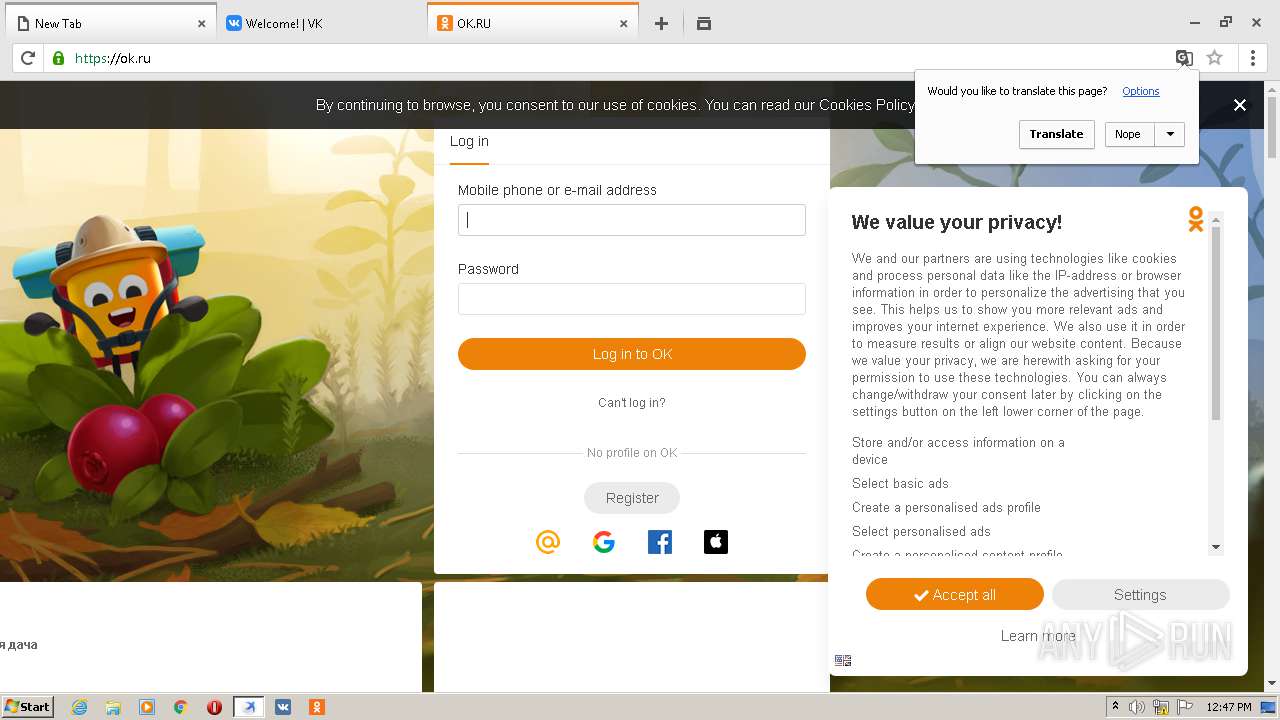Click the volume speaker tray icon
The image size is (1280, 720).
(x=1137, y=707)
